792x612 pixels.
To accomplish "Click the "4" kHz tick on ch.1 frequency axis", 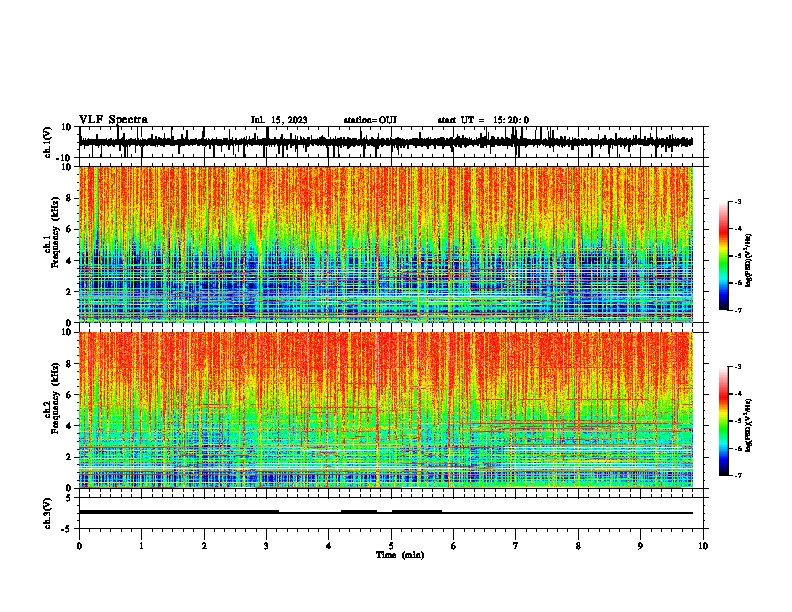I will tap(70, 261).
